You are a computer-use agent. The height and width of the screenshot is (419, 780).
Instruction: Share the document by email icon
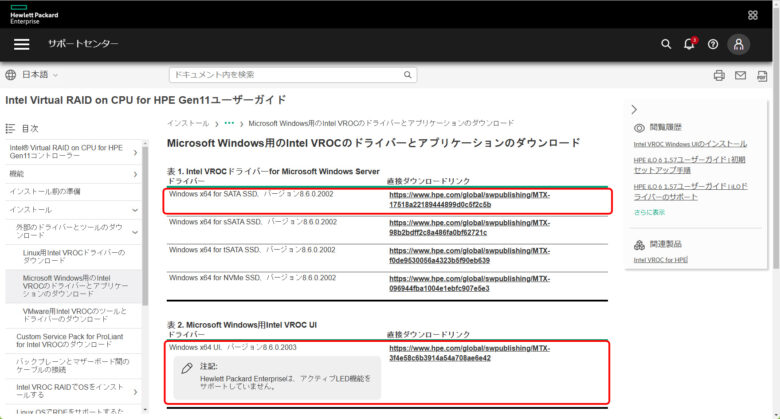click(740, 75)
